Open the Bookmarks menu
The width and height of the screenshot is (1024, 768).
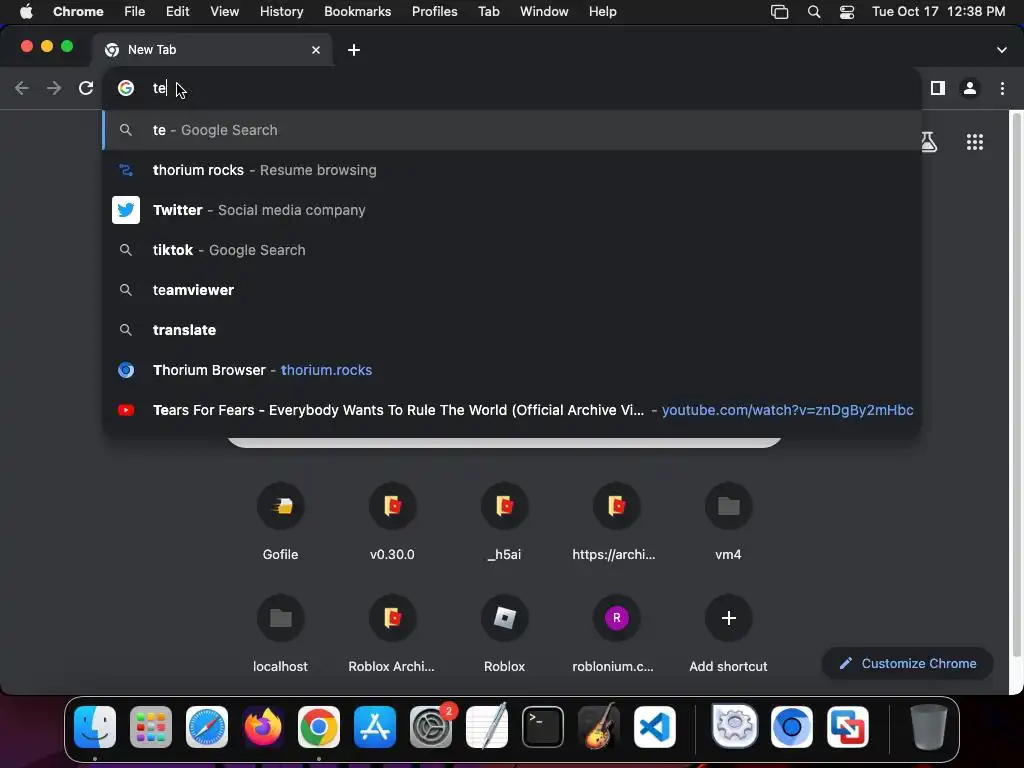click(358, 12)
